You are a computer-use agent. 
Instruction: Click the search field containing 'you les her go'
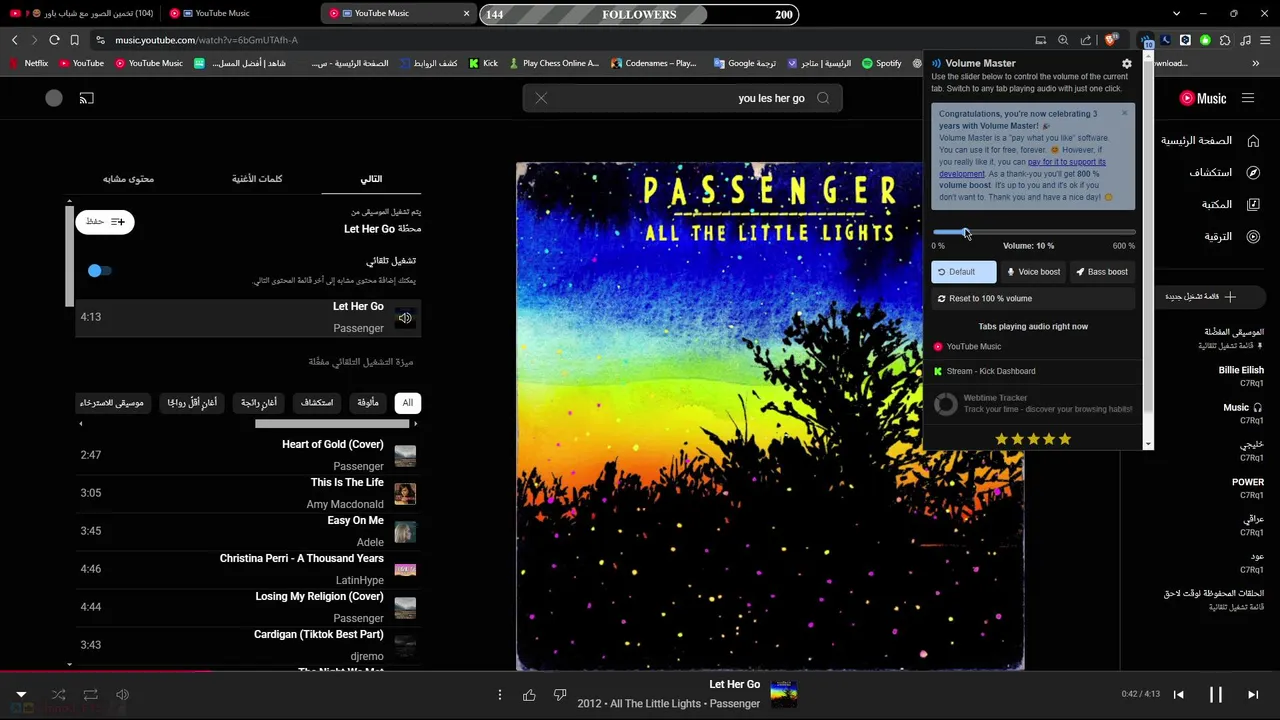click(682, 98)
